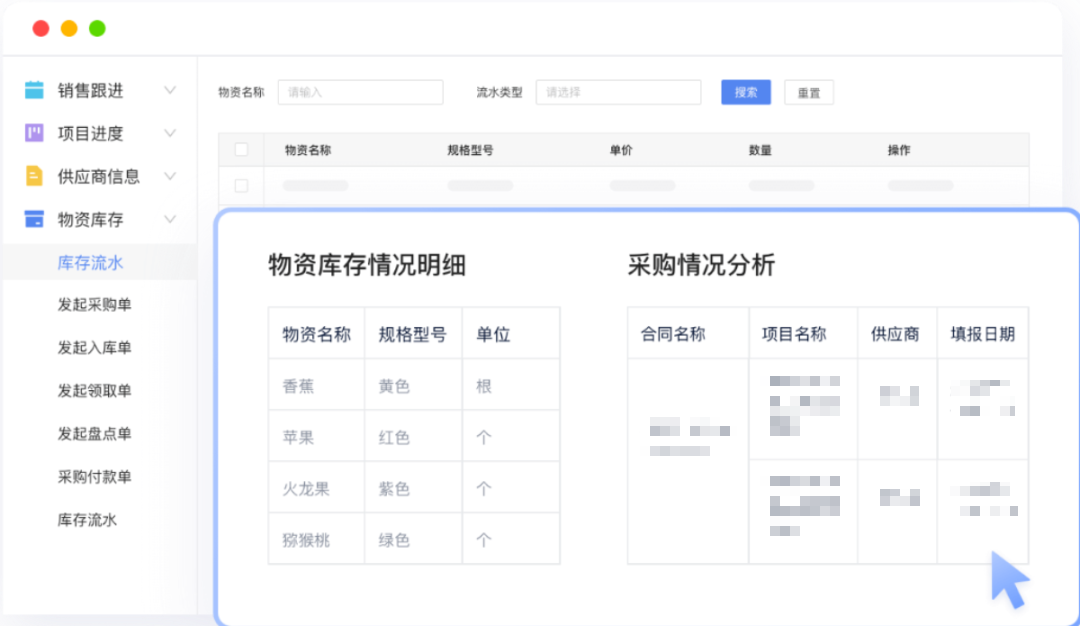This screenshot has height=626, width=1080.
Task: Check the first table row checkbox
Action: click(x=241, y=186)
